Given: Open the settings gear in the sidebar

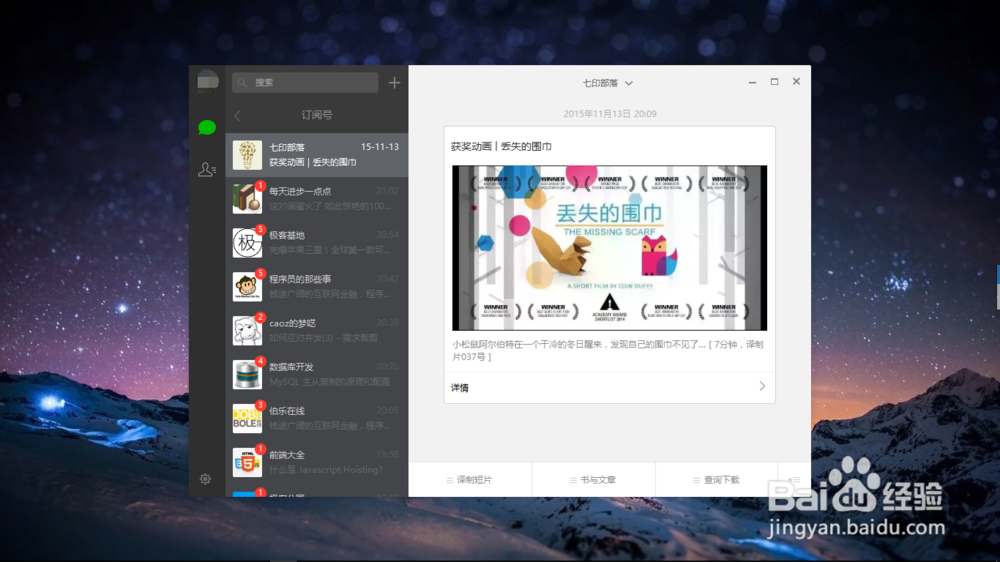Looking at the screenshot, I should [205, 478].
